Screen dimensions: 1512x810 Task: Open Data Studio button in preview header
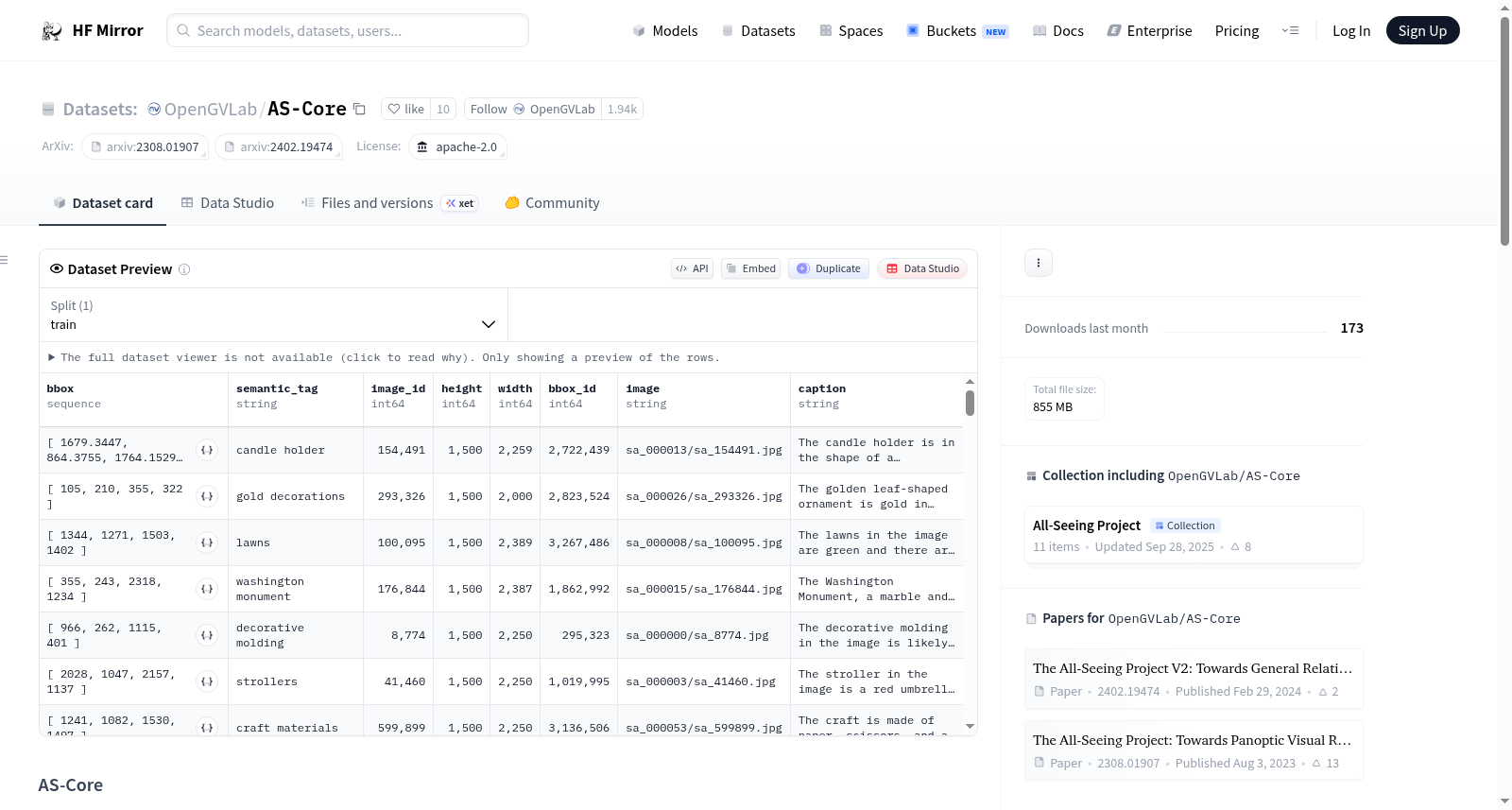coord(922,268)
